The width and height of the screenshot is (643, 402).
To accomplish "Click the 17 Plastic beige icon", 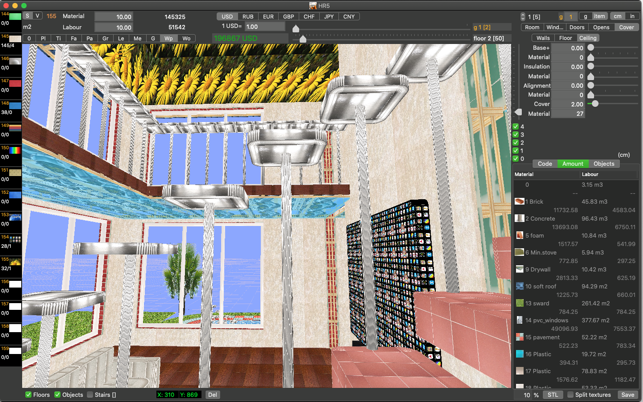I will tap(519, 371).
